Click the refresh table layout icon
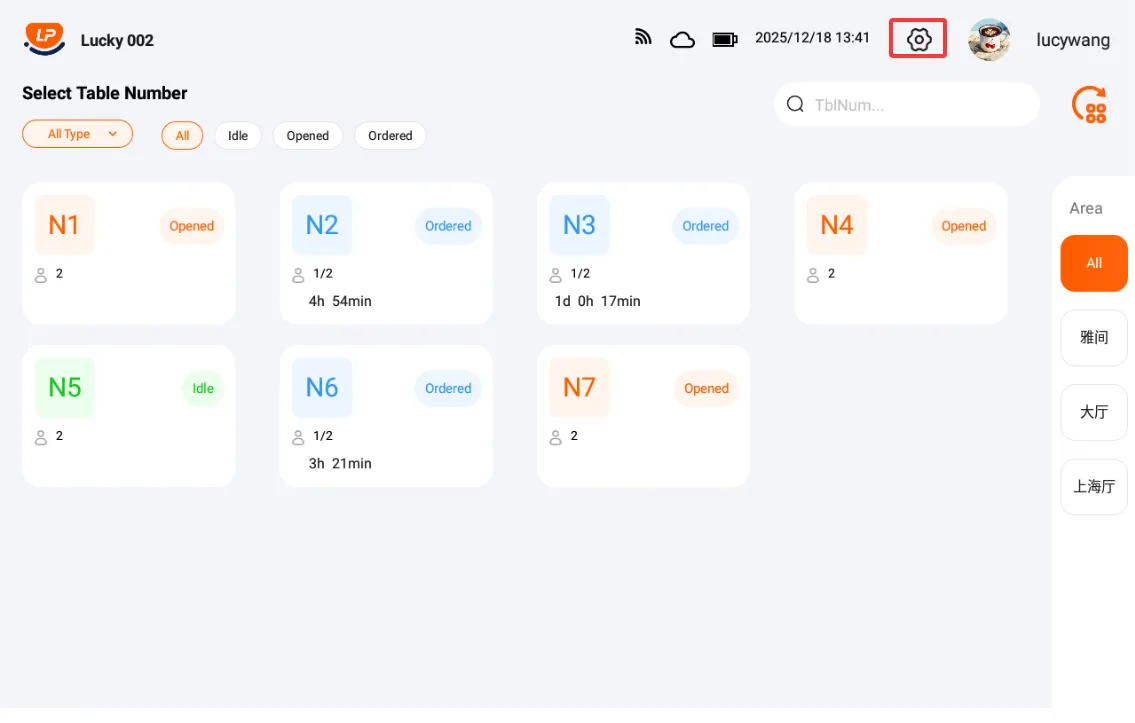This screenshot has height=723, width=1135. tap(1089, 105)
